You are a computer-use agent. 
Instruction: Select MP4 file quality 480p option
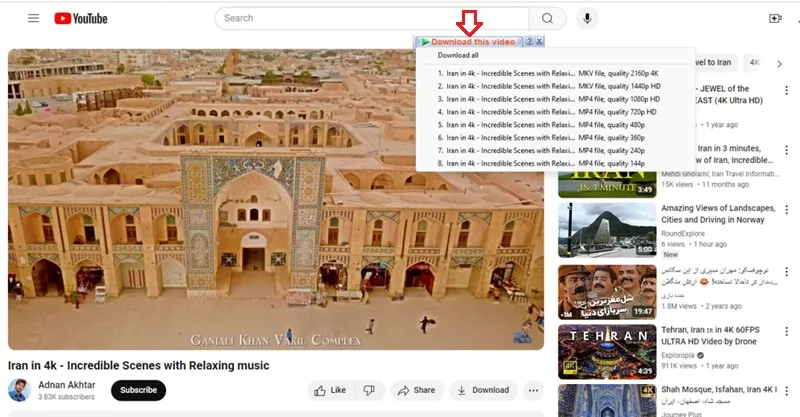541,125
